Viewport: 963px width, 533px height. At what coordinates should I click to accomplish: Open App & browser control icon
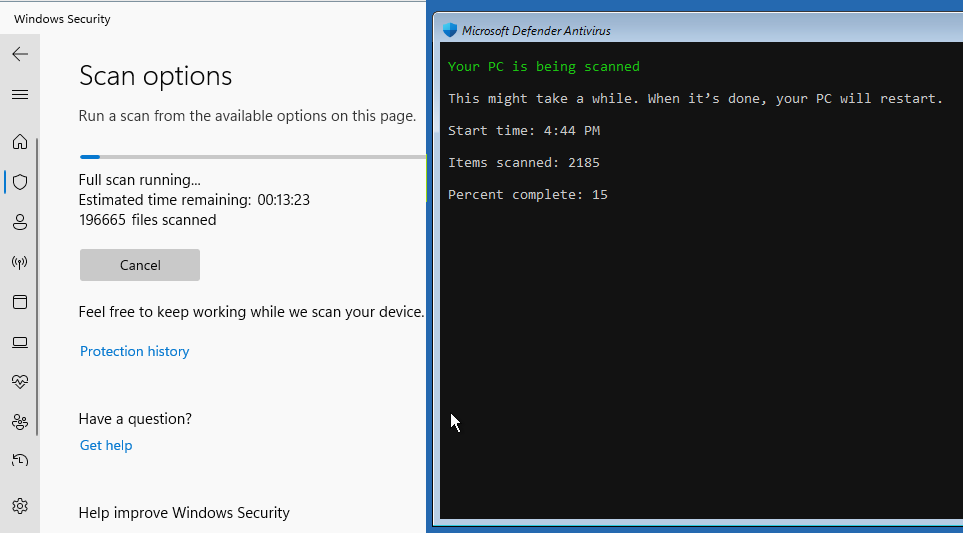20,302
